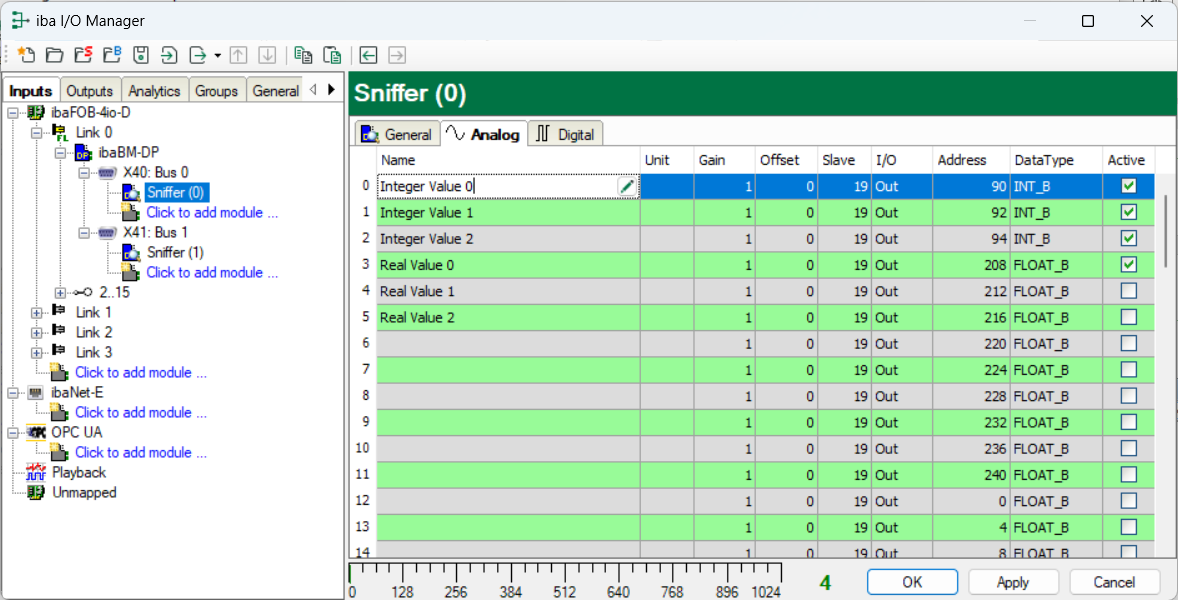Viewport: 1178px width, 600px height.
Task: Click the green left arrow toolbar icon
Action: click(x=368, y=55)
